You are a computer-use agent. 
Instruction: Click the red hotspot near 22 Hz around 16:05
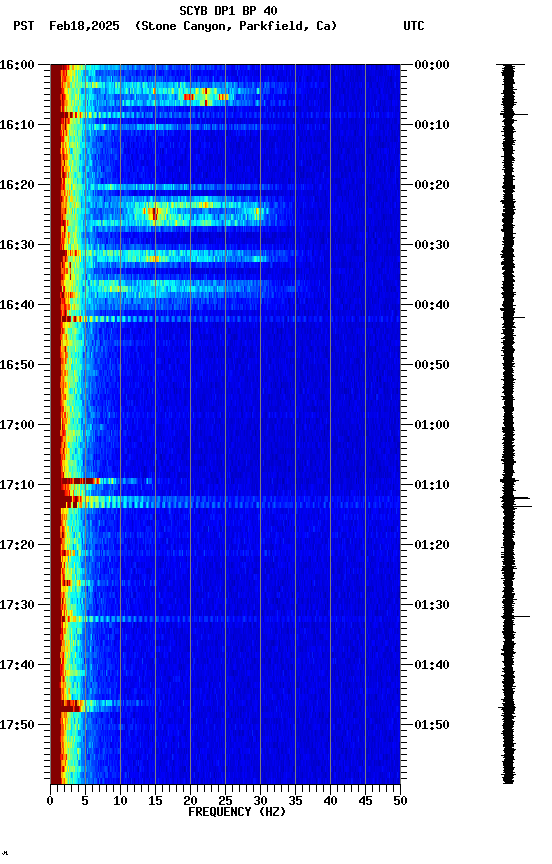206,97
